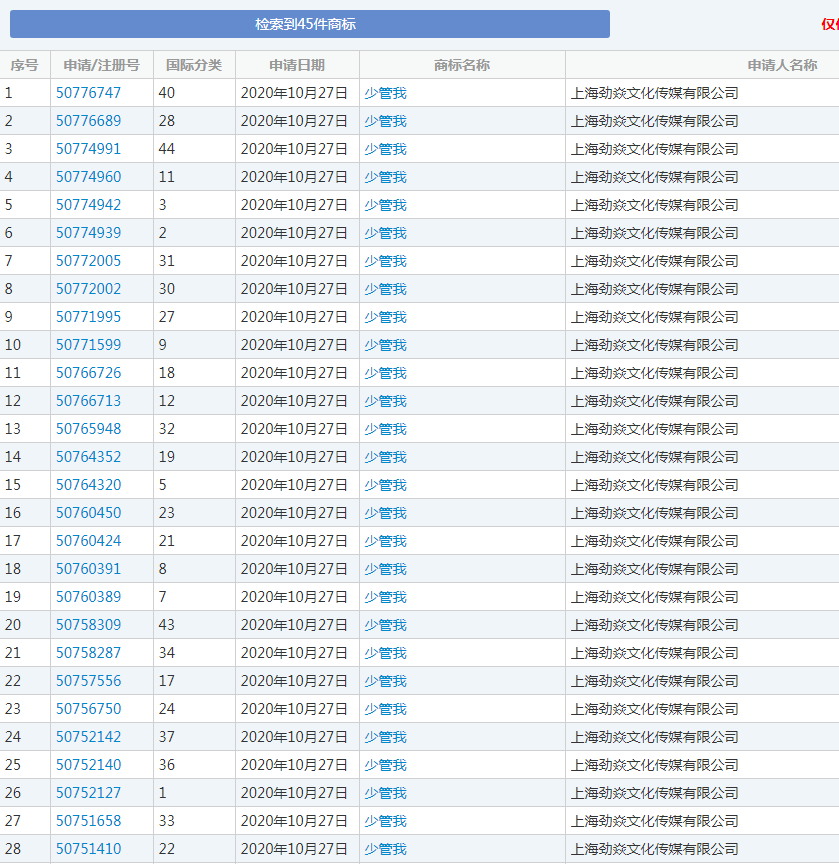Open registration number 50766713
The height and width of the screenshot is (864, 839).
point(88,401)
